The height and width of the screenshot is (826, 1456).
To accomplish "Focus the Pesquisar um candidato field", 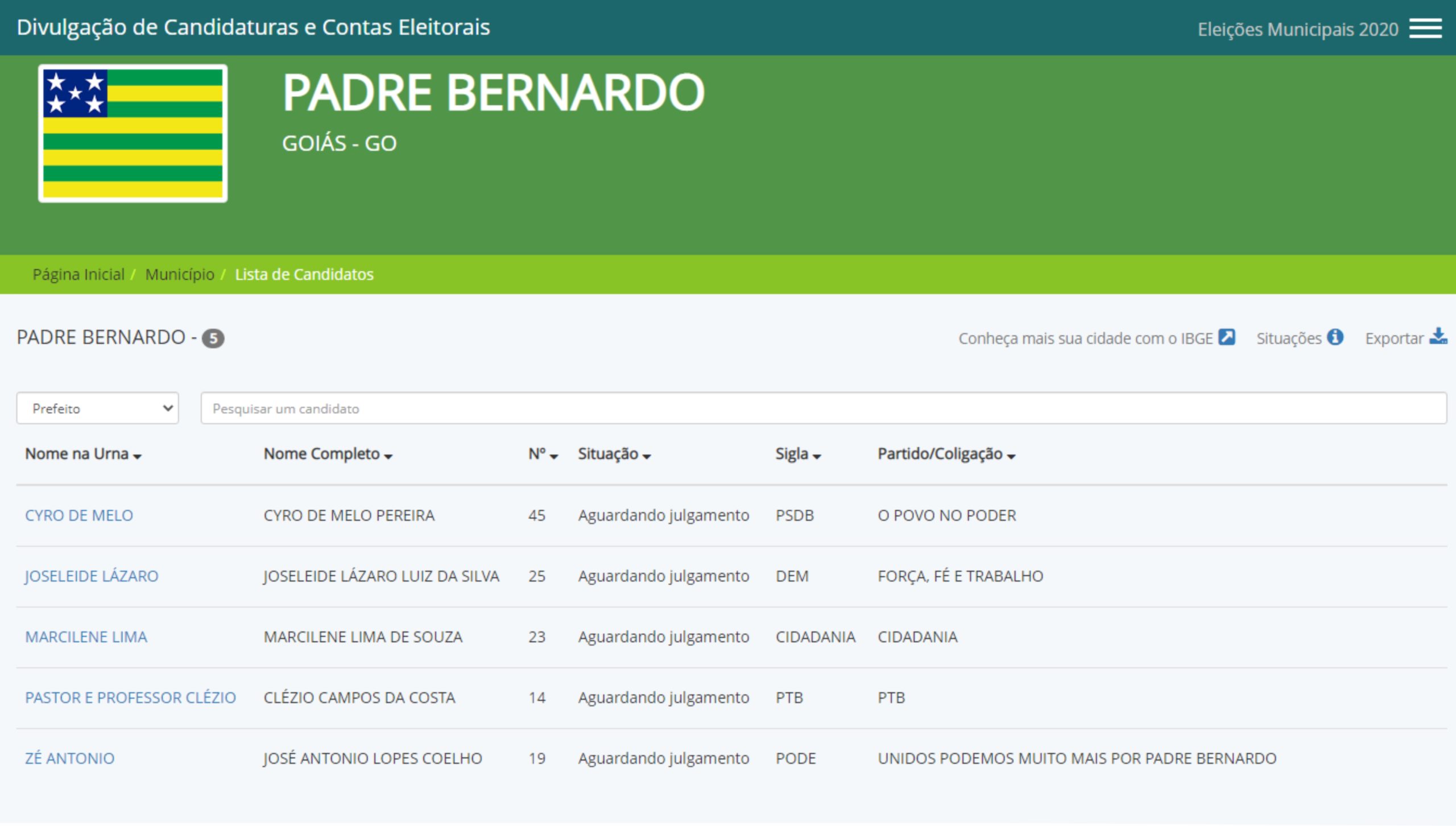I will [824, 408].
